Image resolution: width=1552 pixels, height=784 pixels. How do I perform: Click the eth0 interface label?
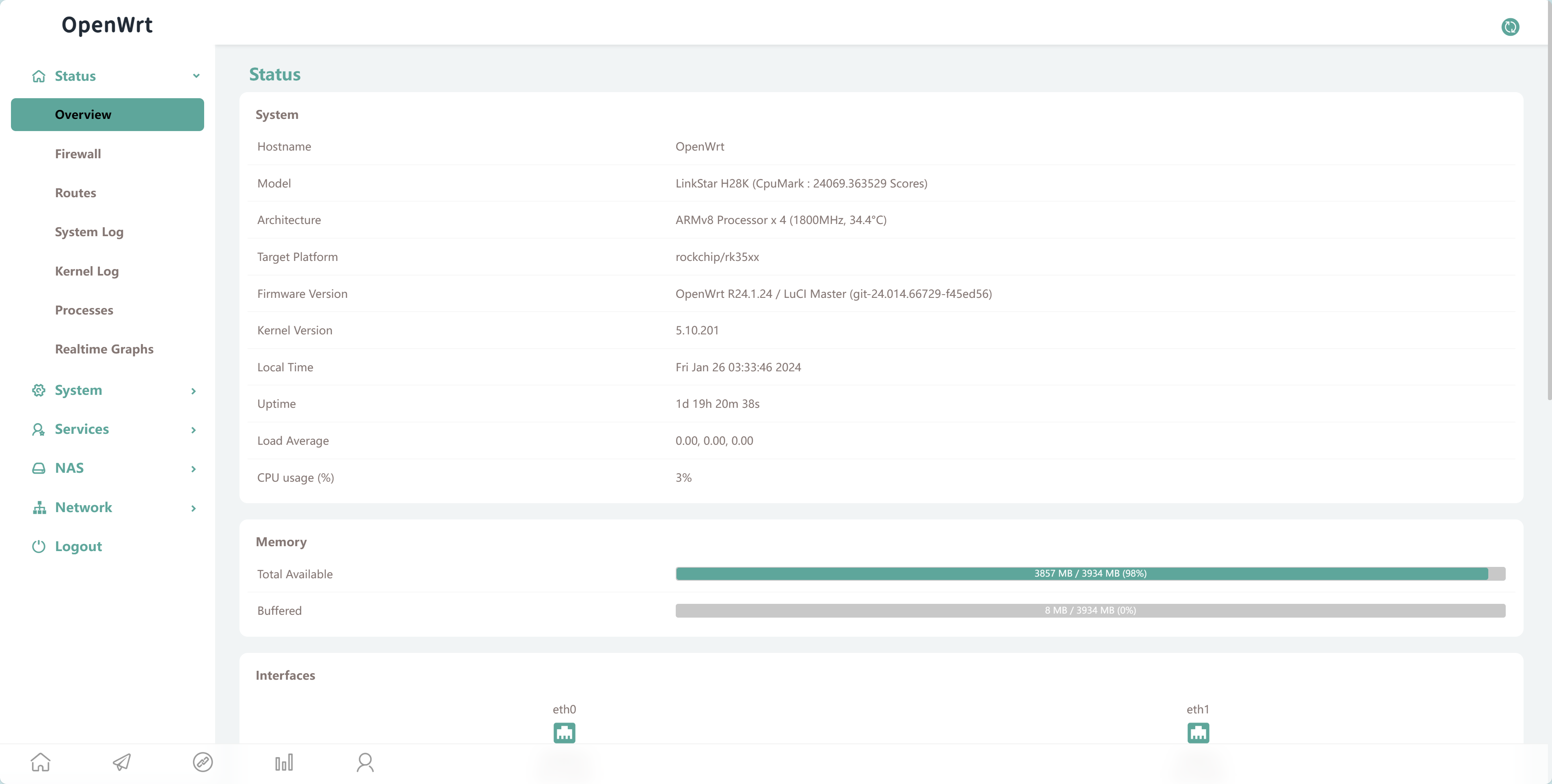click(x=564, y=709)
